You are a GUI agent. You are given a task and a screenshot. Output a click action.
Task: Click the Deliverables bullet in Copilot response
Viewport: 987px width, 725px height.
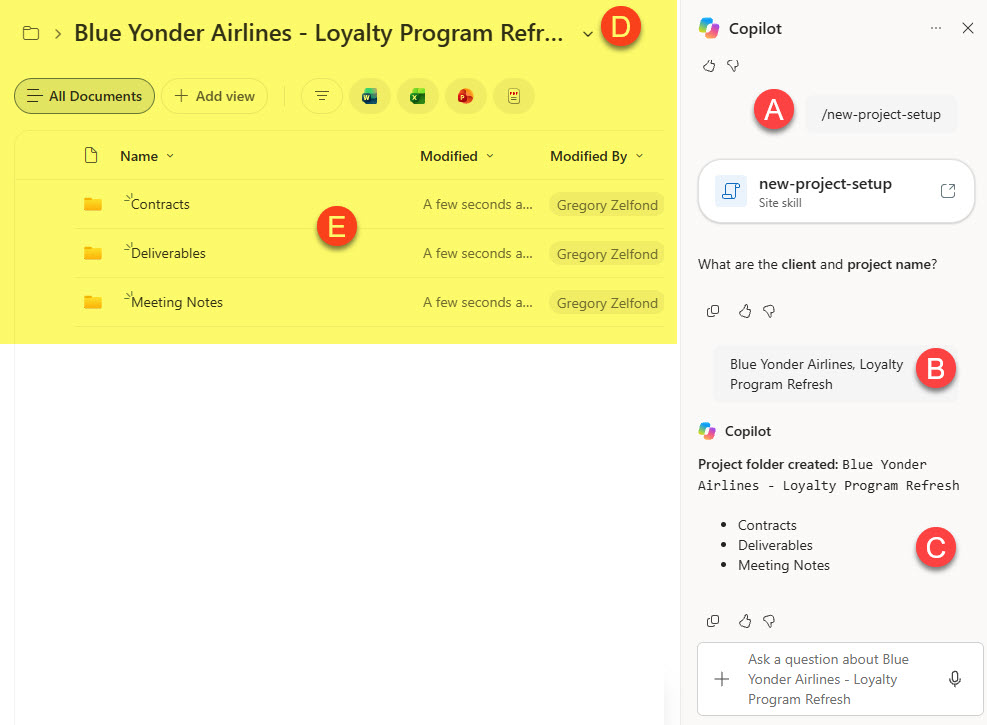pos(776,546)
